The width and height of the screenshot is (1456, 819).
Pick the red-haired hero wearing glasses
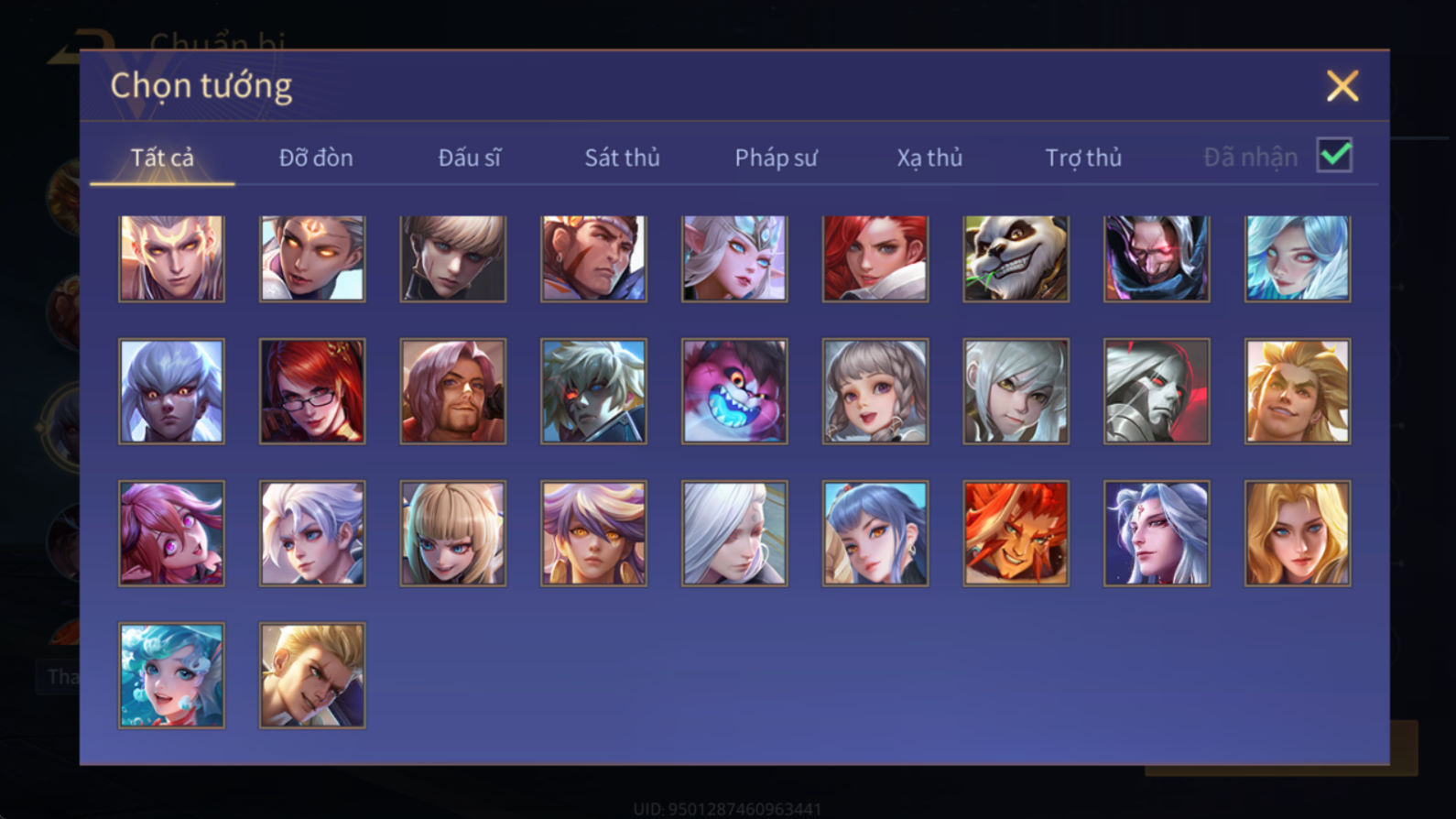click(312, 391)
